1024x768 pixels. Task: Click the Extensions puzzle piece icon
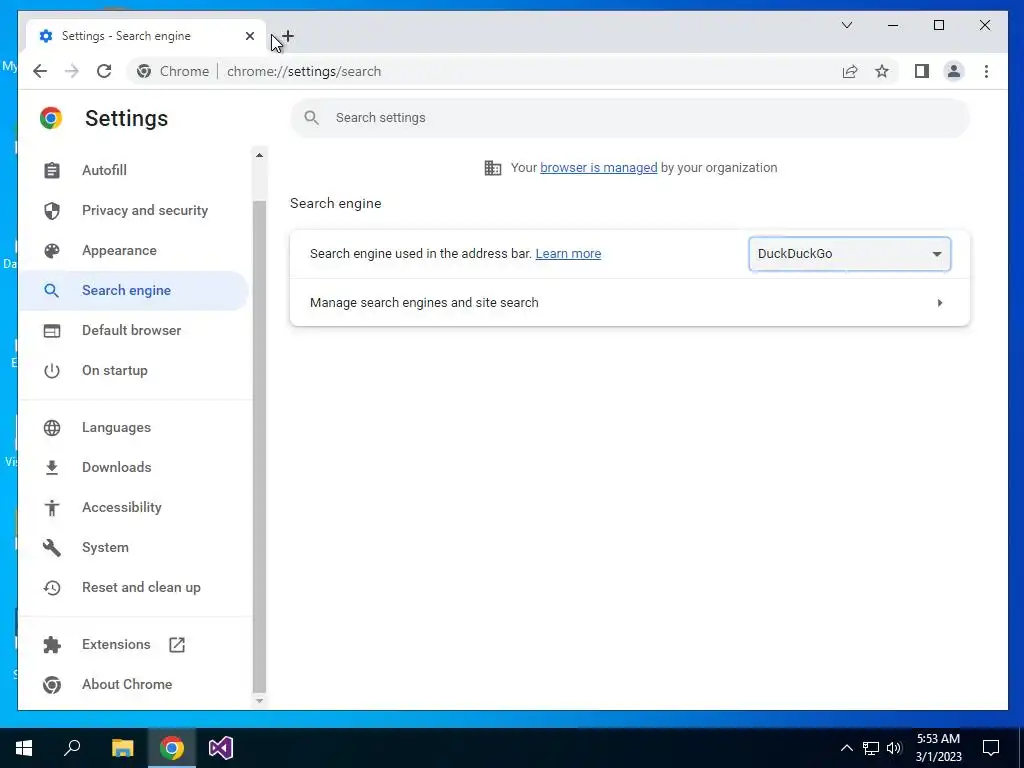[x=52, y=645]
